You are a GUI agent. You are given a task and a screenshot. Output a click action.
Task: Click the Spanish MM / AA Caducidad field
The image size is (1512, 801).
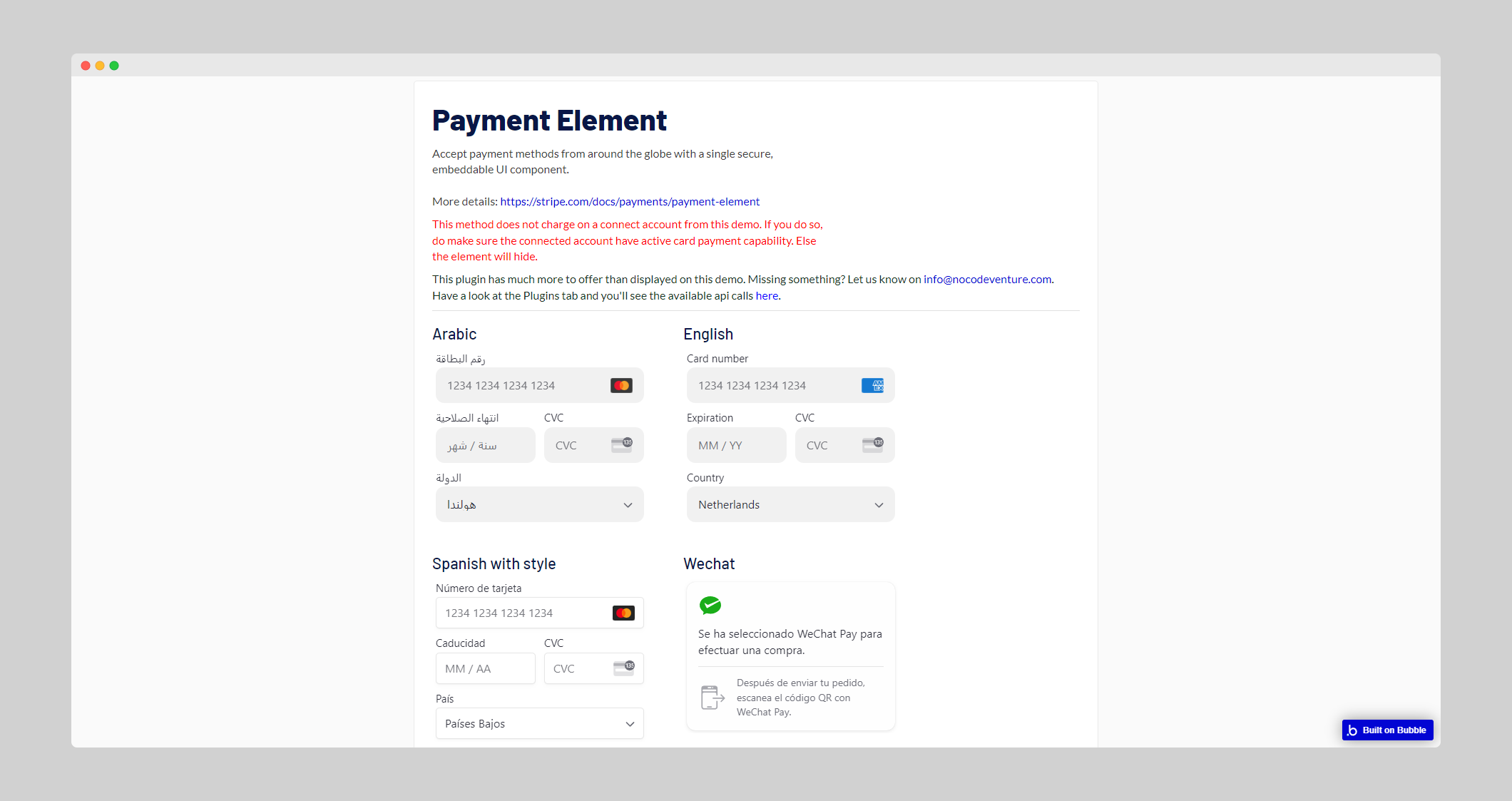[485, 668]
